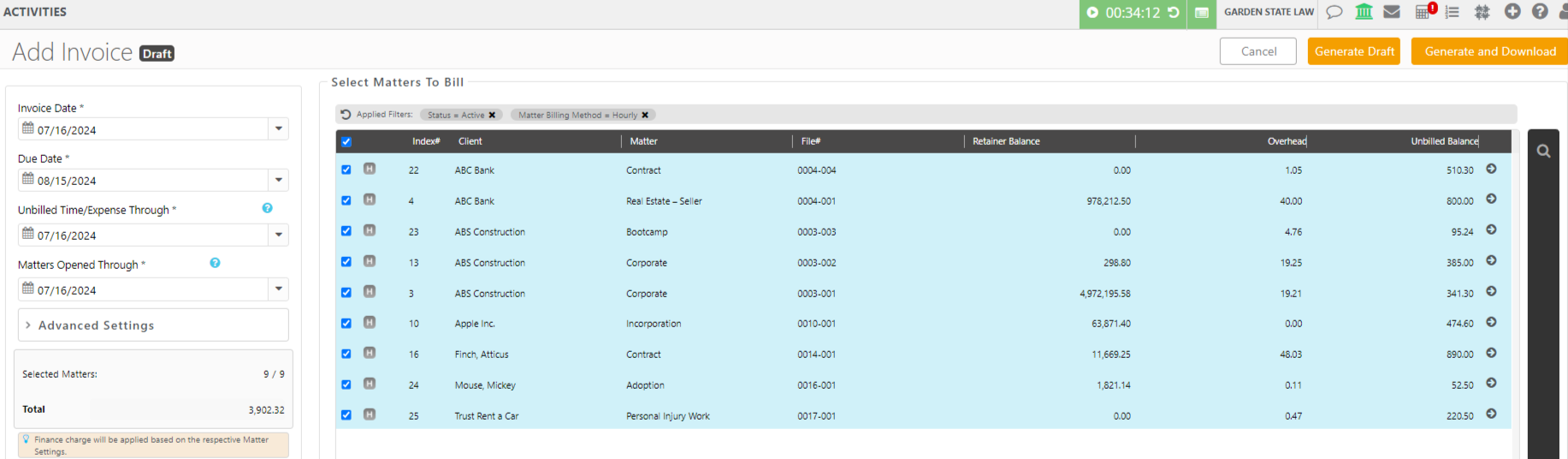Image resolution: width=1568 pixels, height=459 pixels.
Task: Sort by the Unbilled Balance column header
Action: (1443, 141)
